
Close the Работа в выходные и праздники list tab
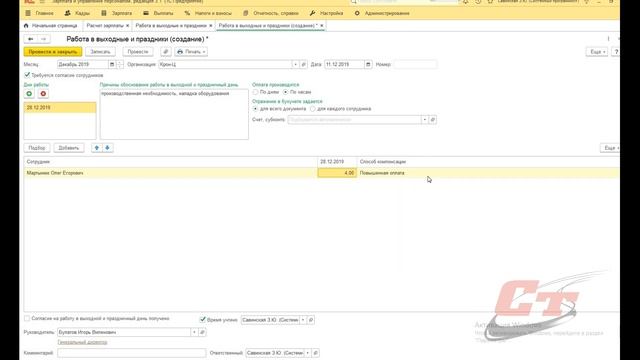tap(211, 26)
